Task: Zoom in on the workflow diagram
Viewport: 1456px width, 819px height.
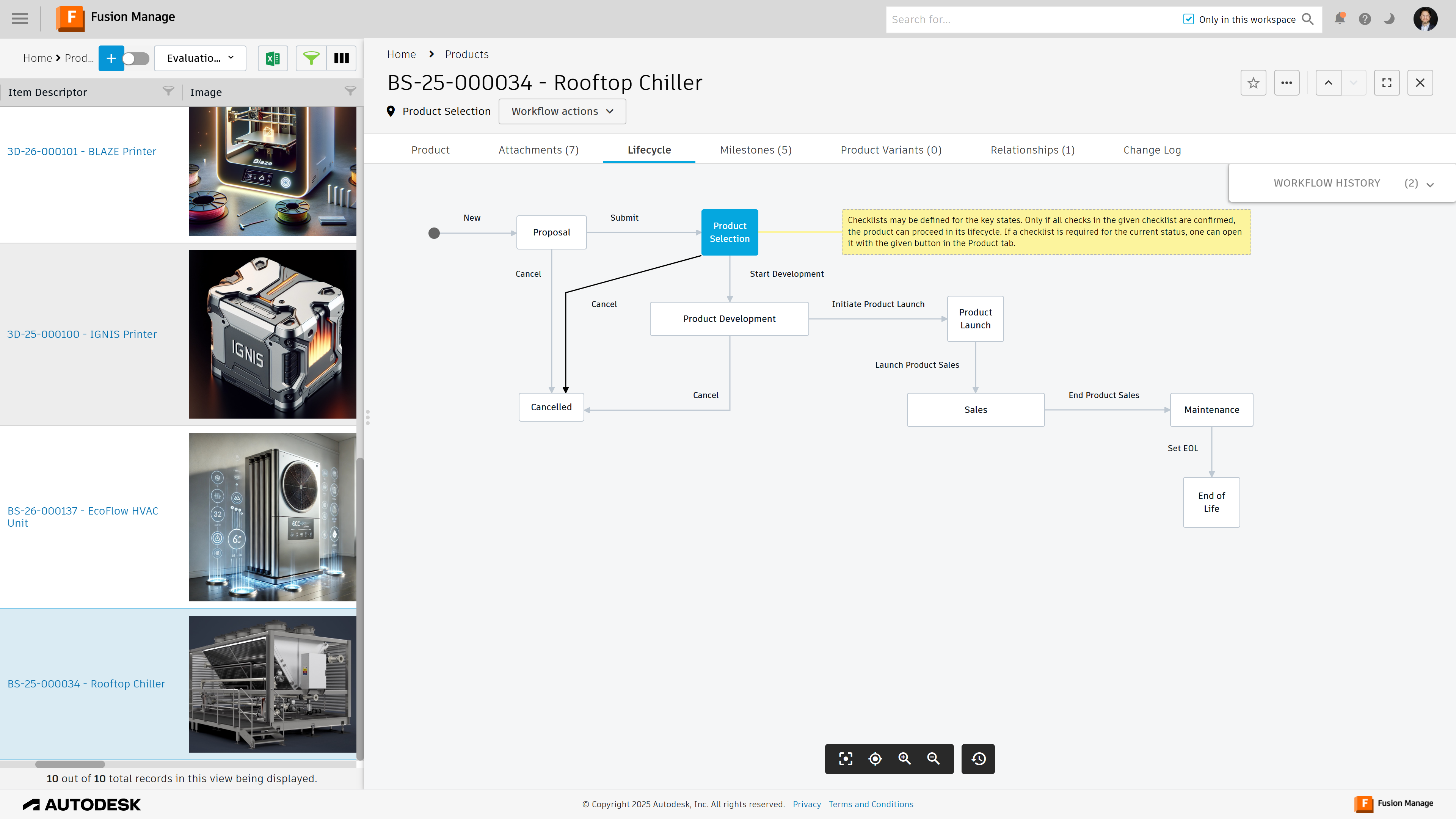Action: pos(904,758)
